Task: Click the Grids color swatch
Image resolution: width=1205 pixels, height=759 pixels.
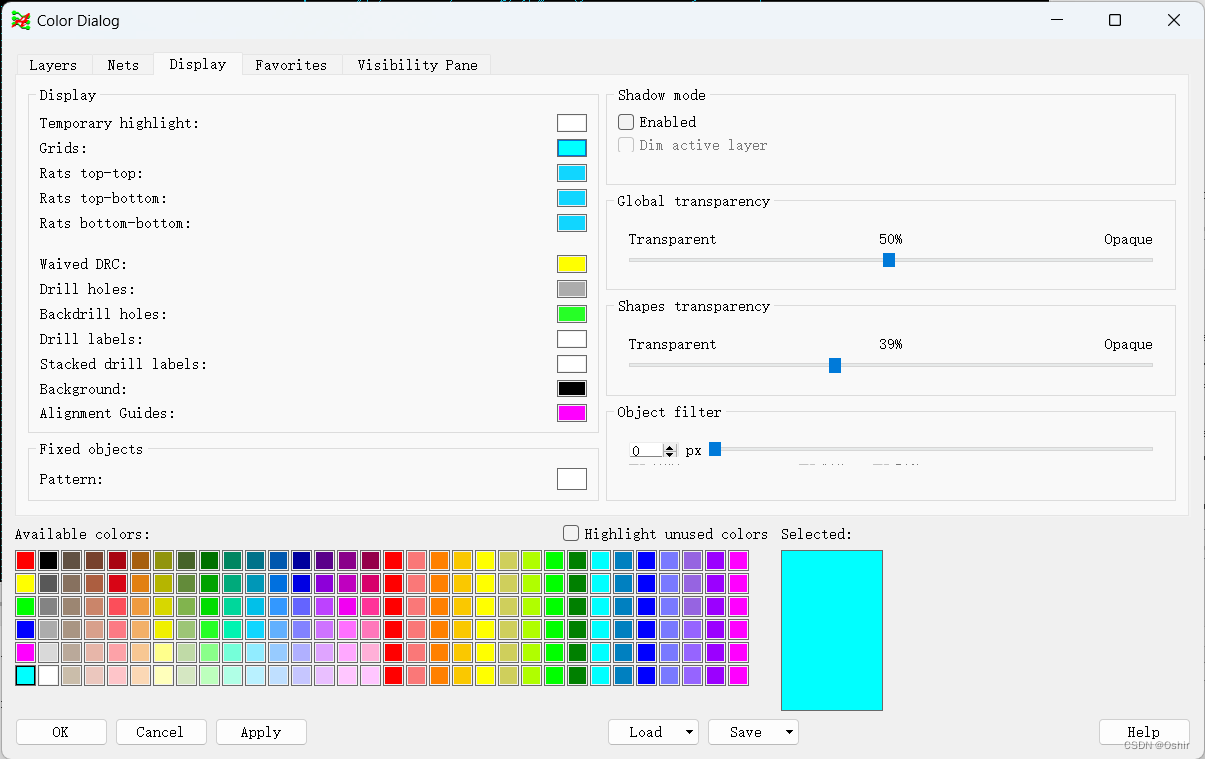Action: coord(571,148)
